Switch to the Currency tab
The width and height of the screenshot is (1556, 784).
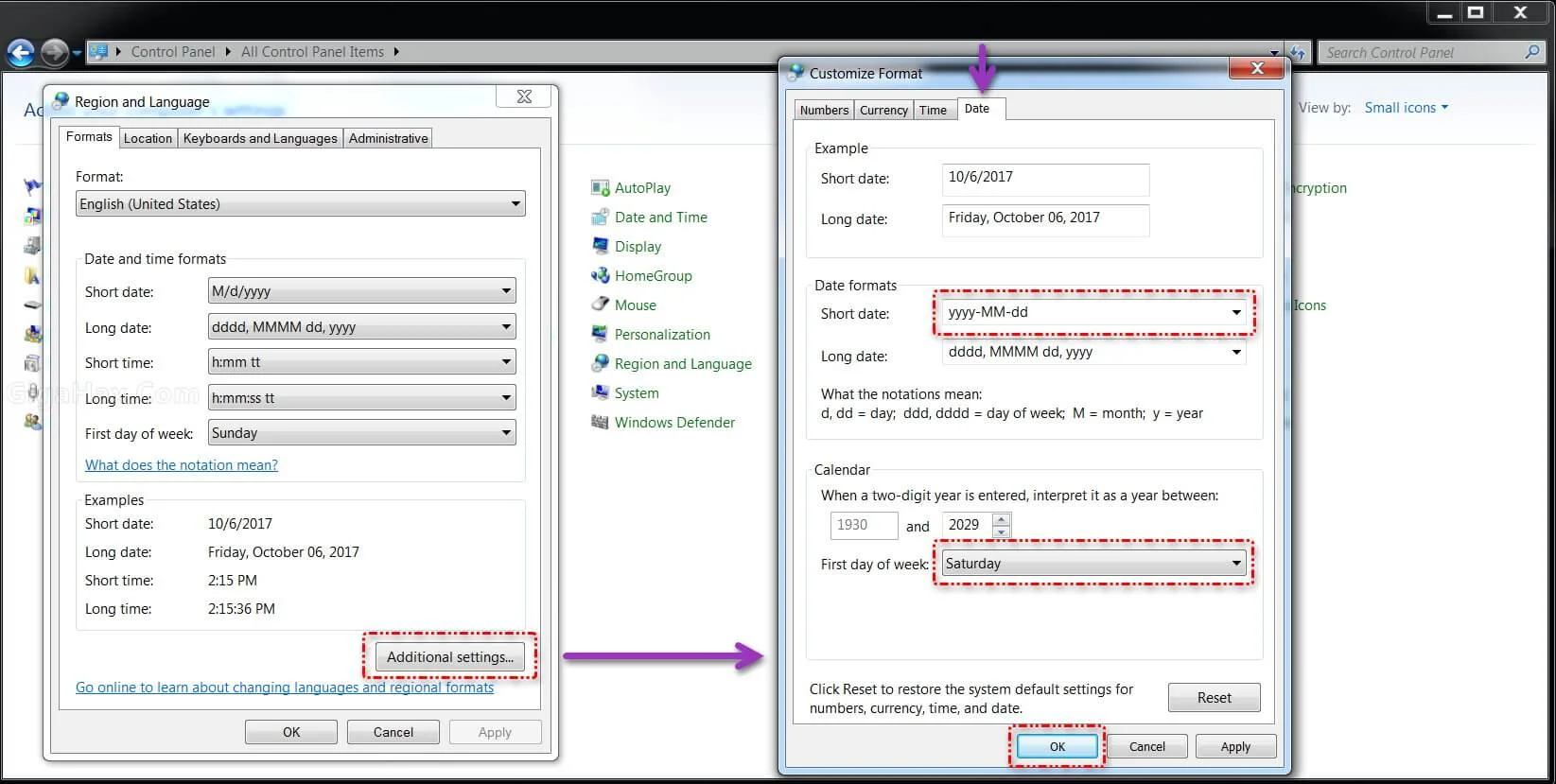[x=883, y=111]
